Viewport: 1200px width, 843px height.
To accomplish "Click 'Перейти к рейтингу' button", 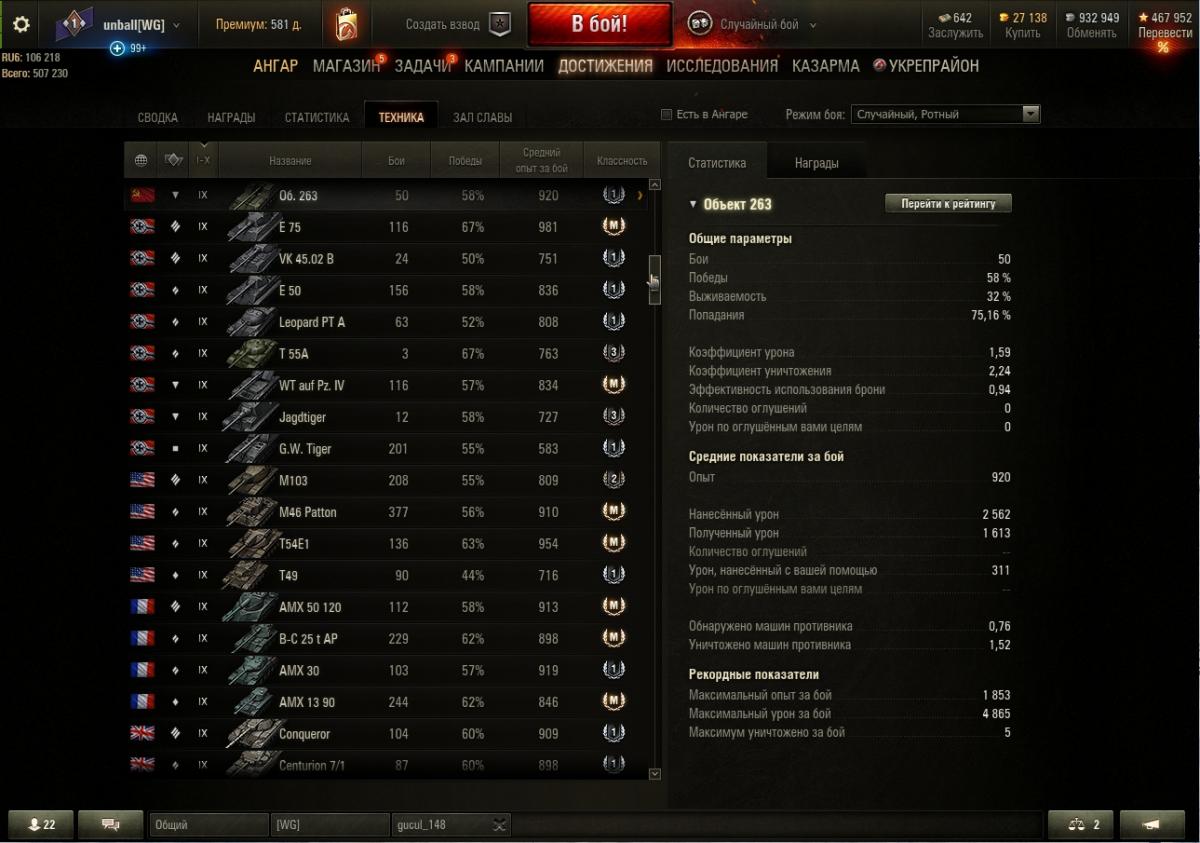I will (x=948, y=203).
